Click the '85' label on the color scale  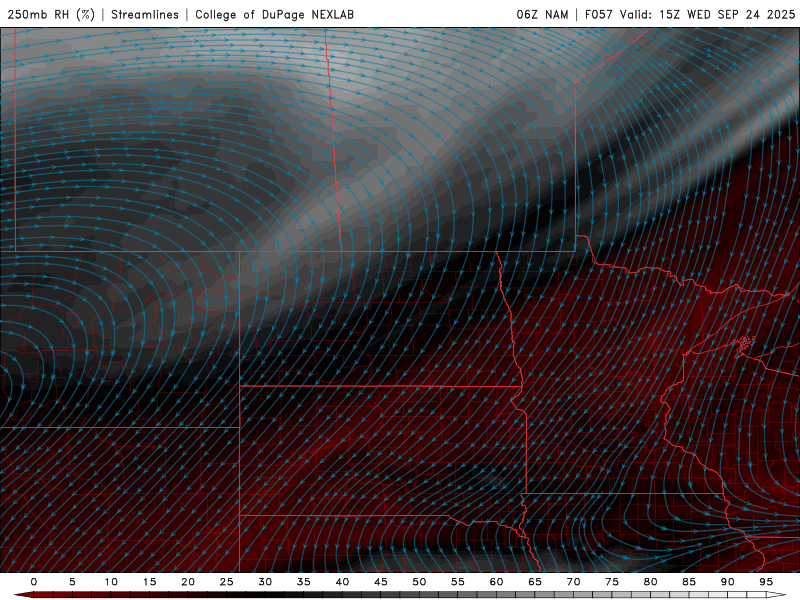(x=689, y=582)
